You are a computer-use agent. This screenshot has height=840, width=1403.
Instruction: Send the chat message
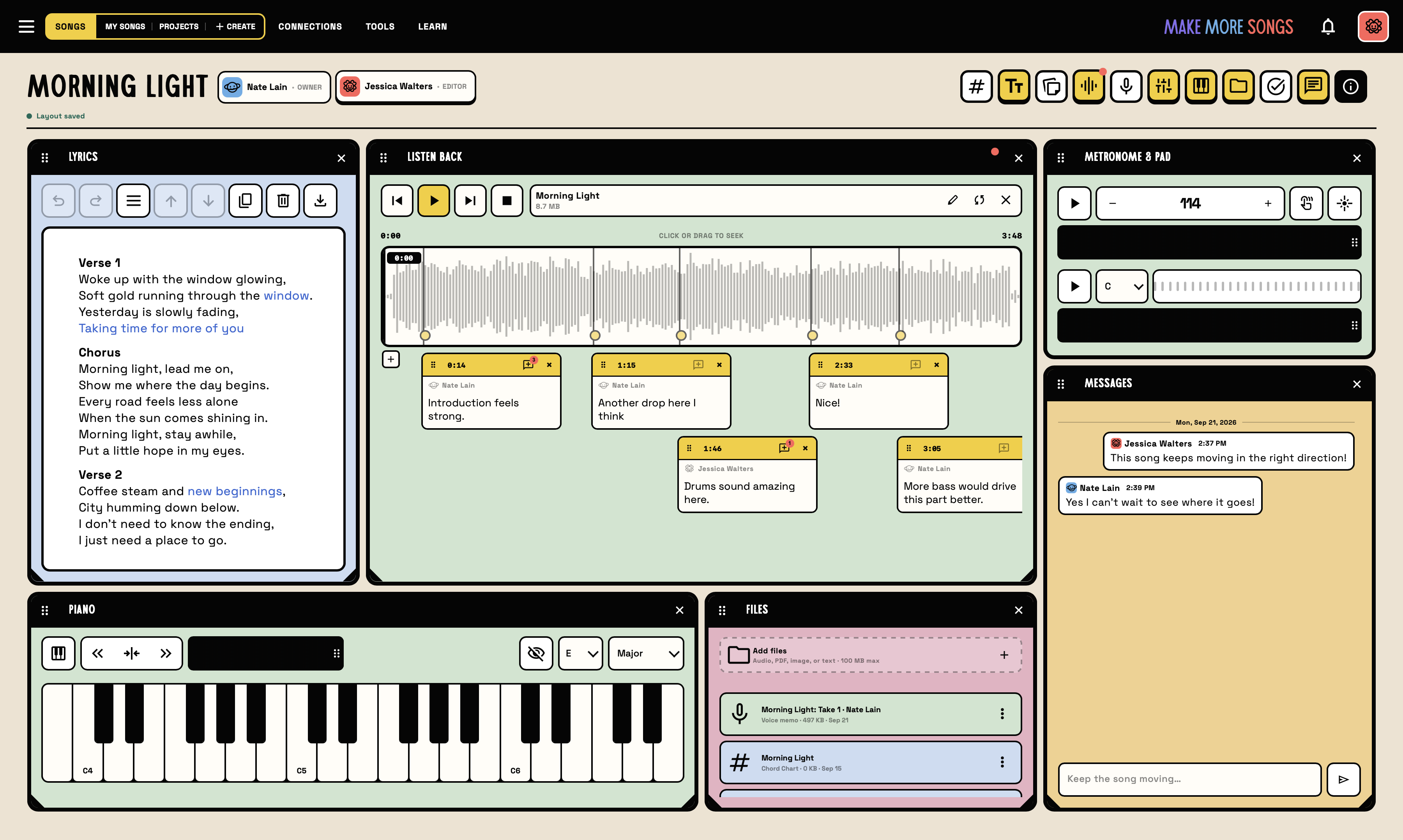click(x=1343, y=779)
